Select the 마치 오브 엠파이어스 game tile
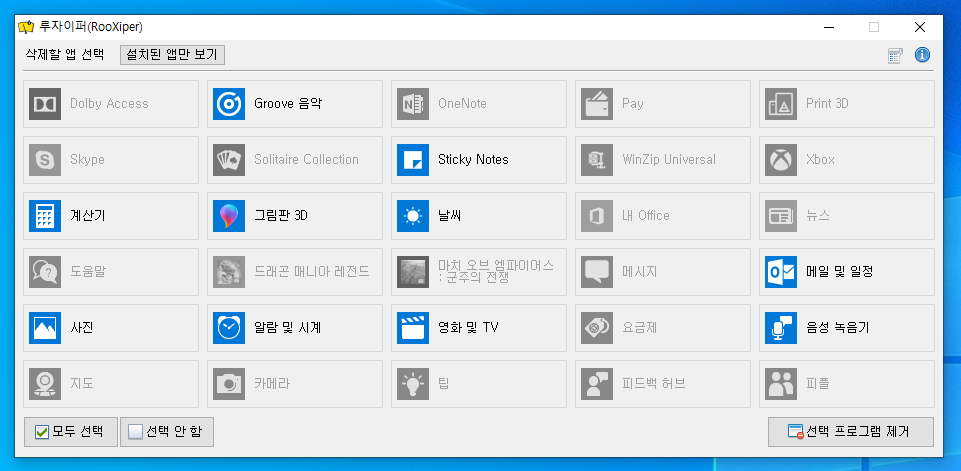Image resolution: width=961 pixels, height=471 pixels. click(479, 272)
